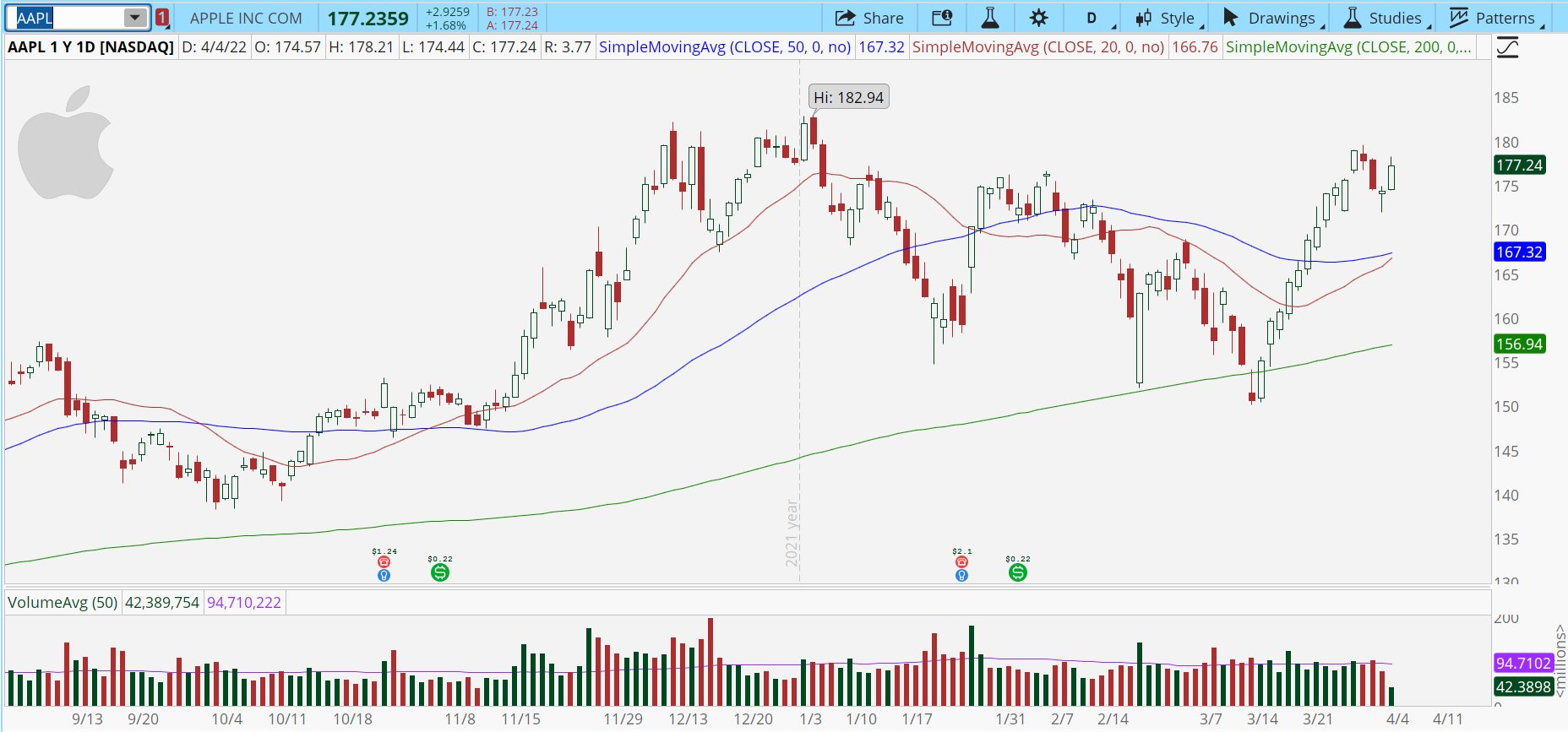Click the APPLE INC COM company name
Viewport: 1568px width, 732px height.
[x=246, y=18]
